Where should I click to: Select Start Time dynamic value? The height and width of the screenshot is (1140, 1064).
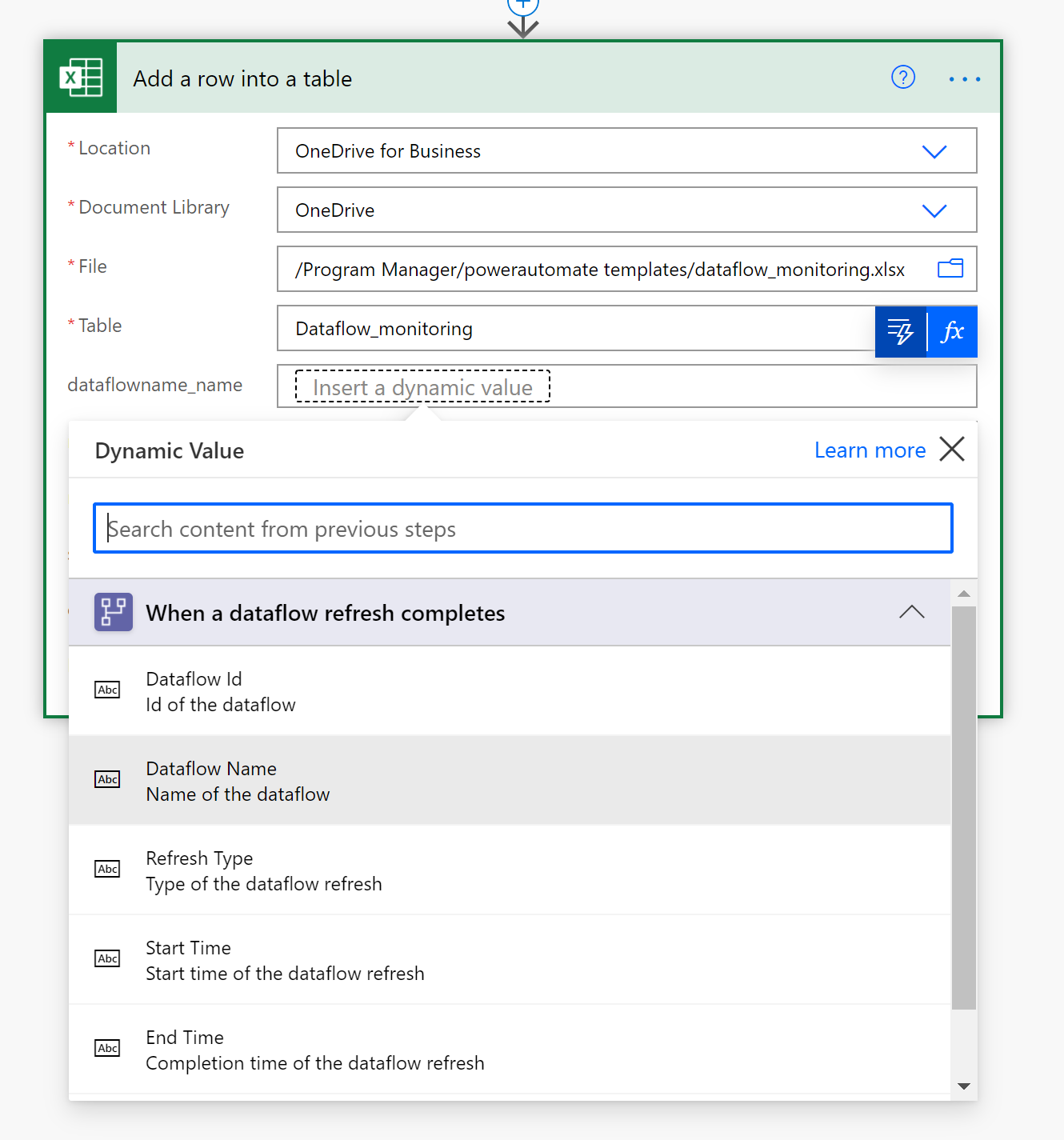pos(510,960)
